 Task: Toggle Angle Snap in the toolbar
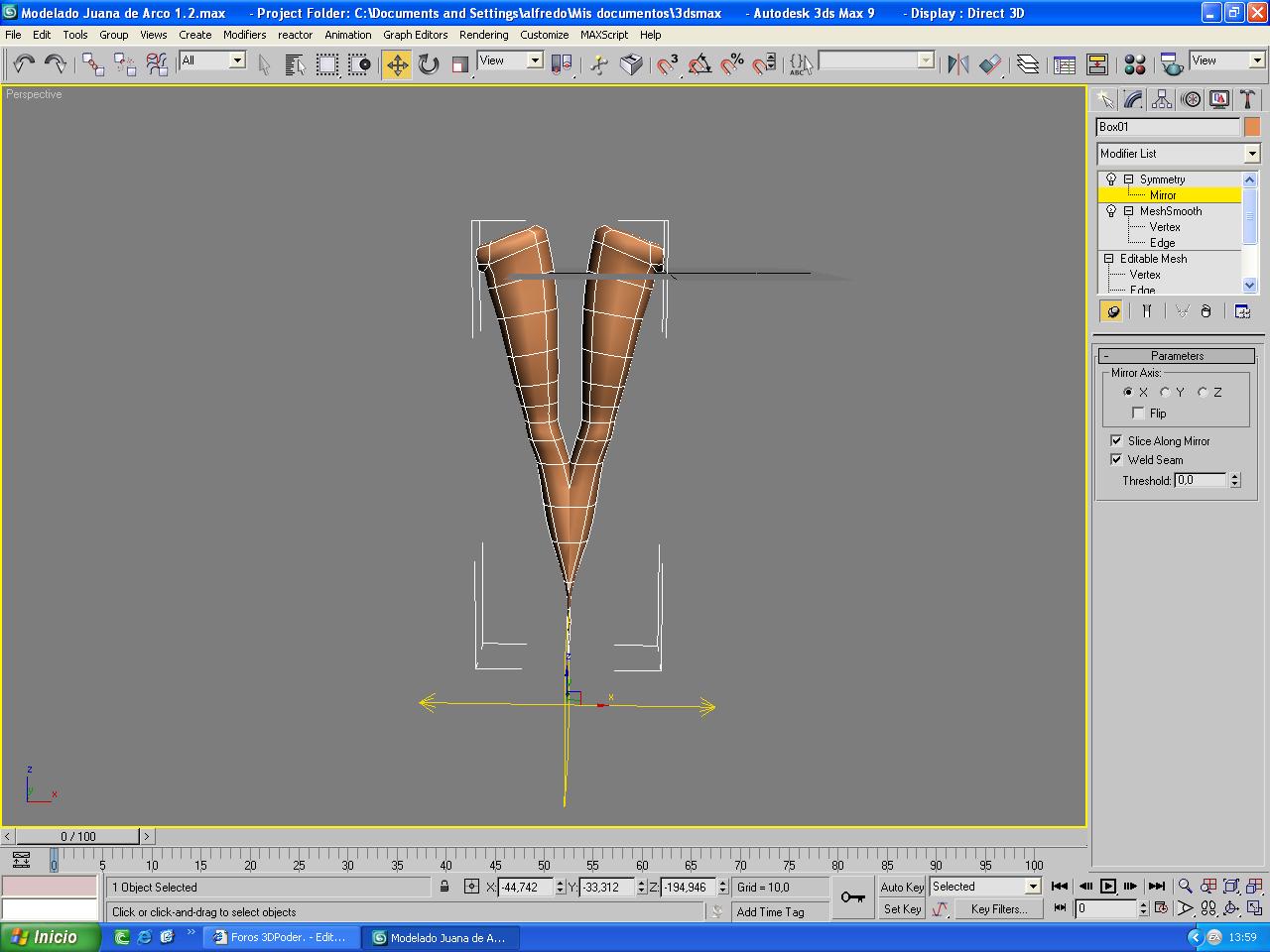(x=699, y=64)
